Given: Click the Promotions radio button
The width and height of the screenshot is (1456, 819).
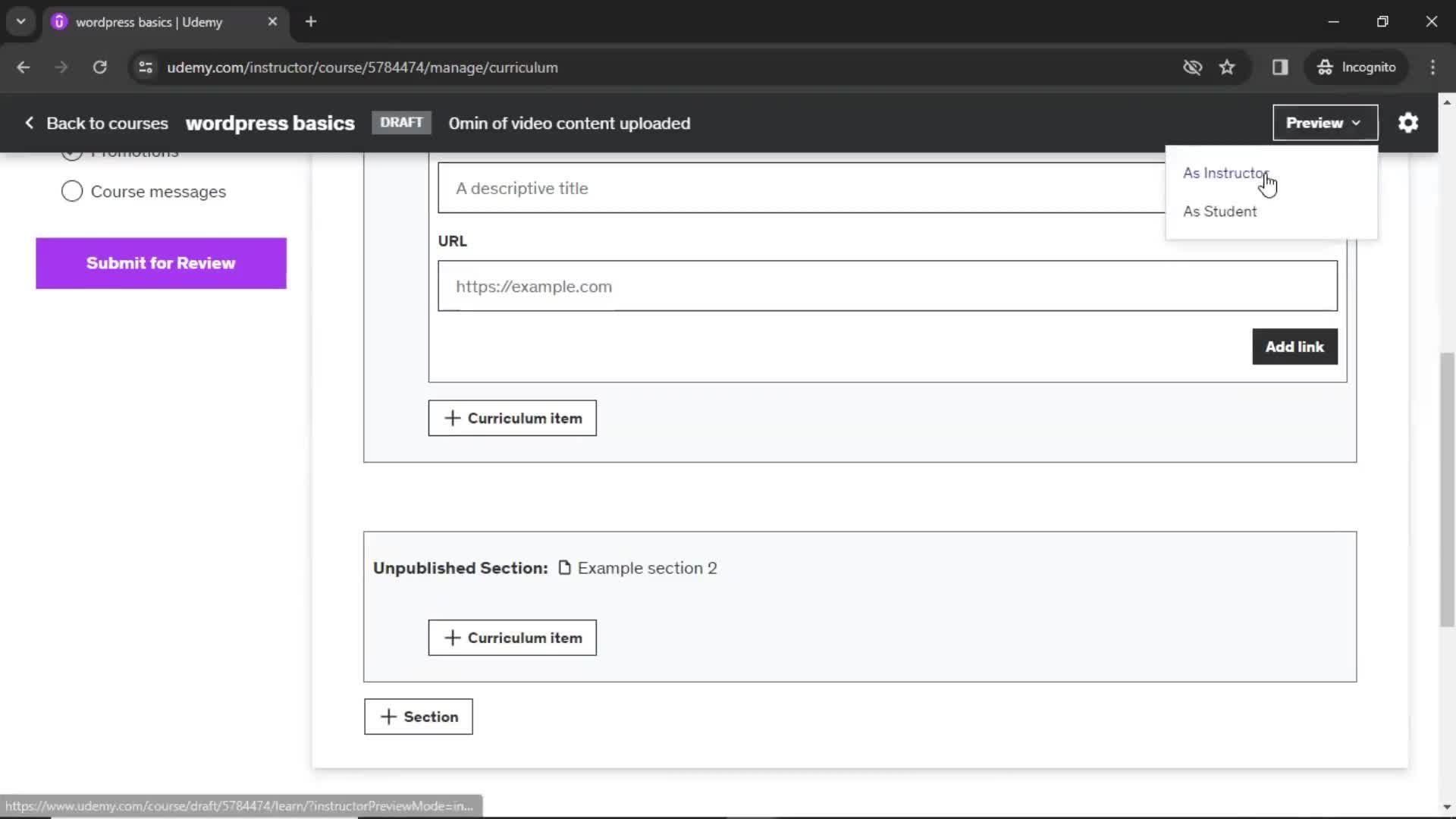Looking at the screenshot, I should point(71,151).
